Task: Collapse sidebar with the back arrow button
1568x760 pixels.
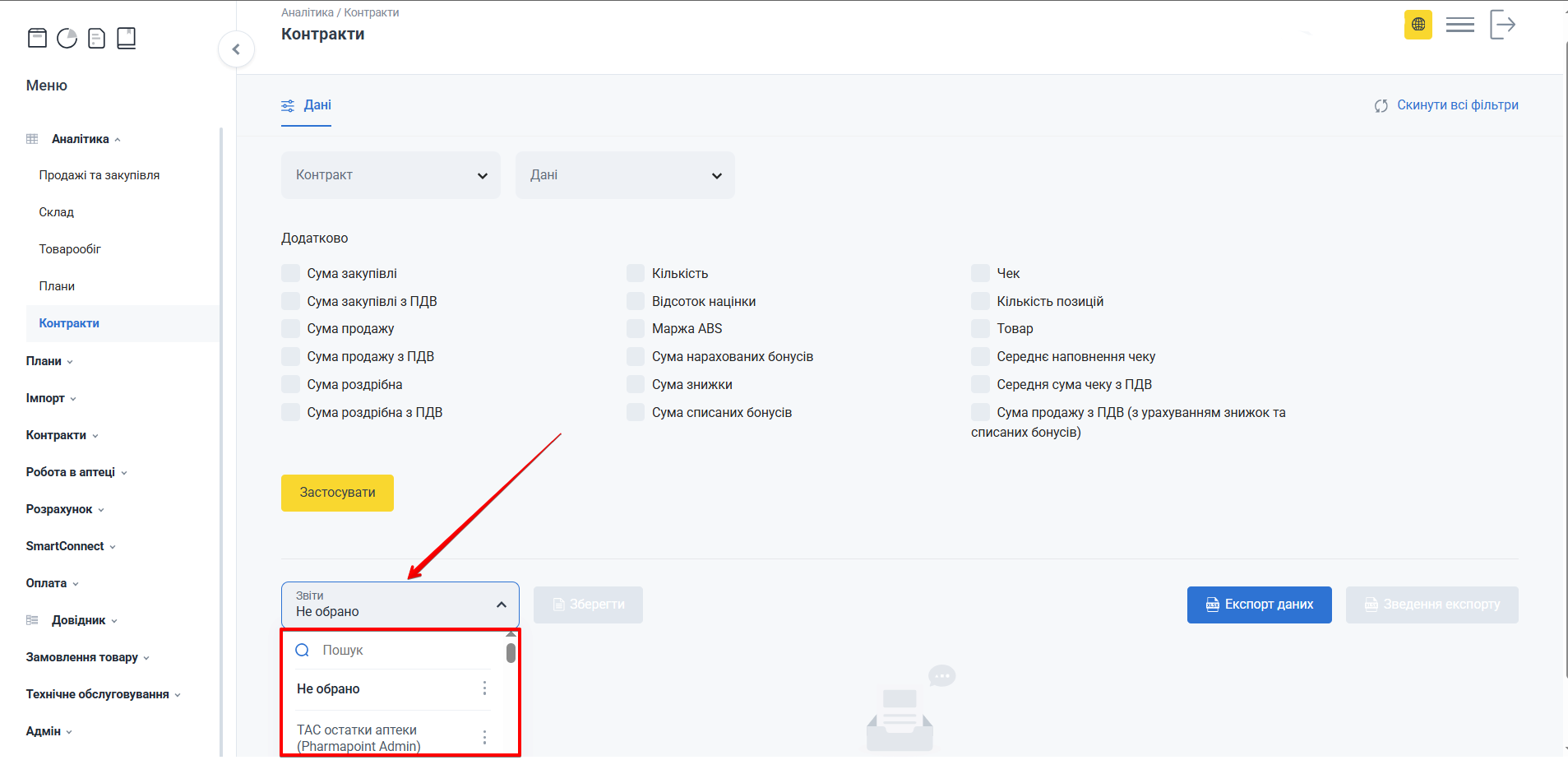Action: coord(236,49)
